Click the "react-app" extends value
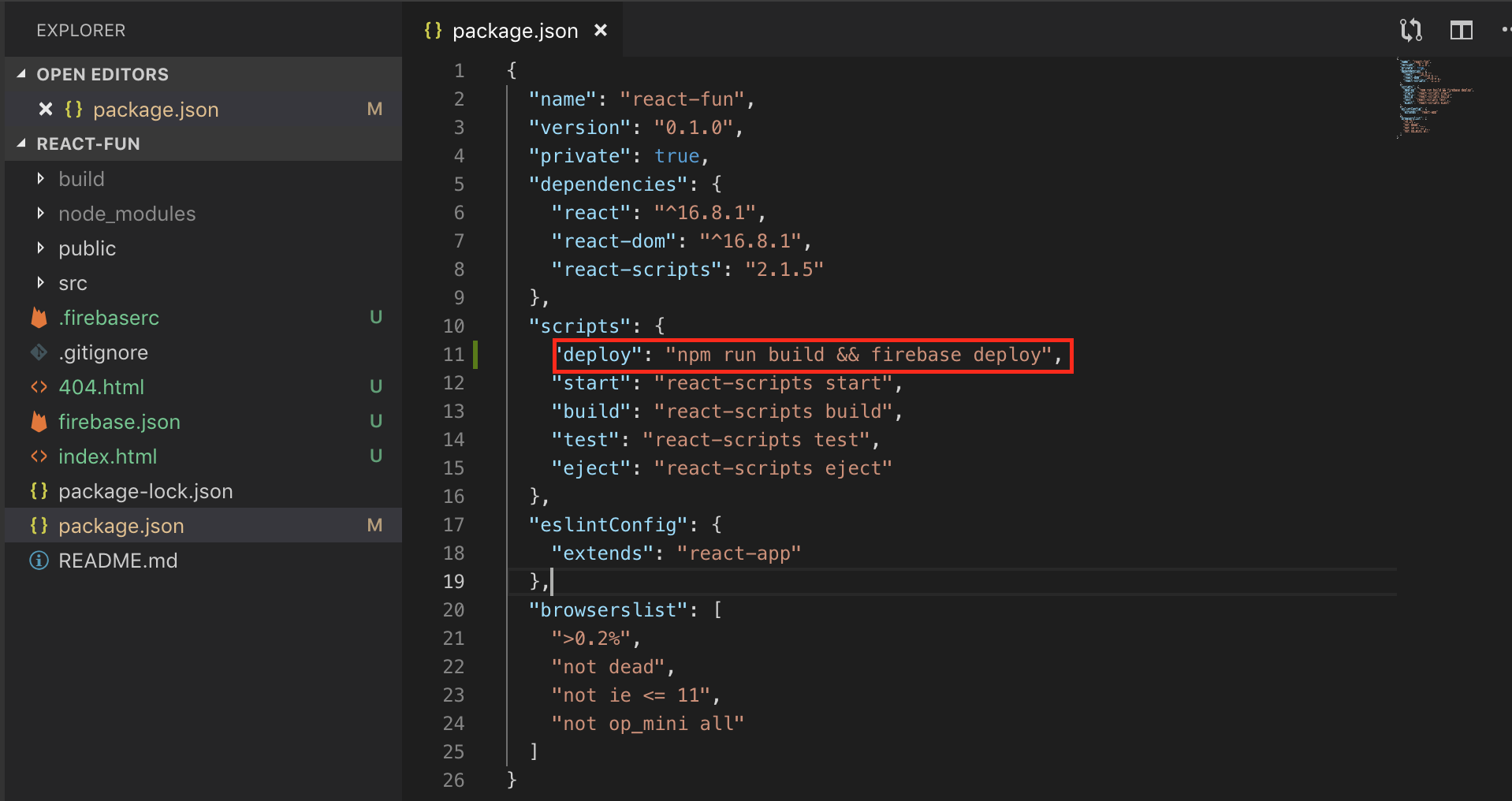Image resolution: width=1512 pixels, height=801 pixels. [739, 553]
